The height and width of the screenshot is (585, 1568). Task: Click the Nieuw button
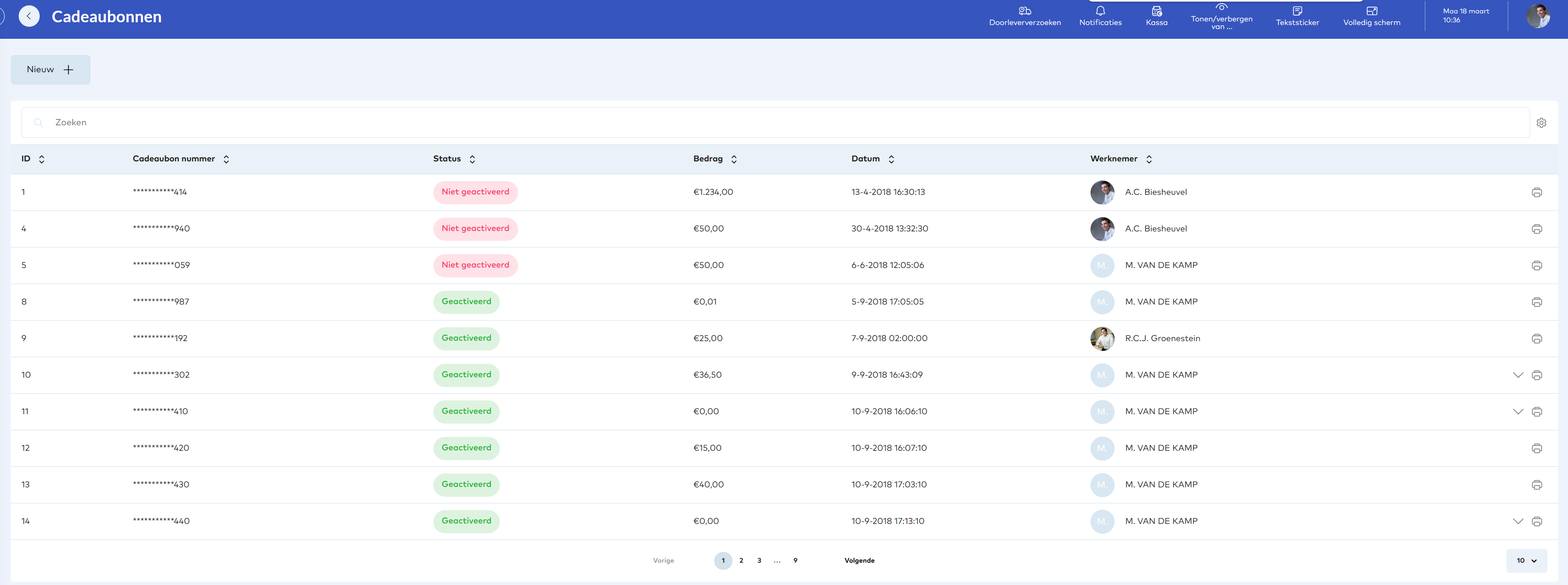(x=50, y=70)
